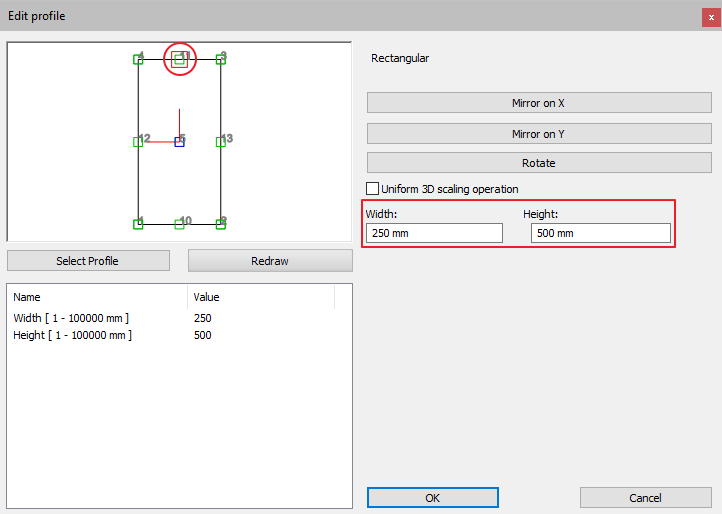Select the Width value 250 in table
This screenshot has width=722, height=514.
tap(203, 318)
